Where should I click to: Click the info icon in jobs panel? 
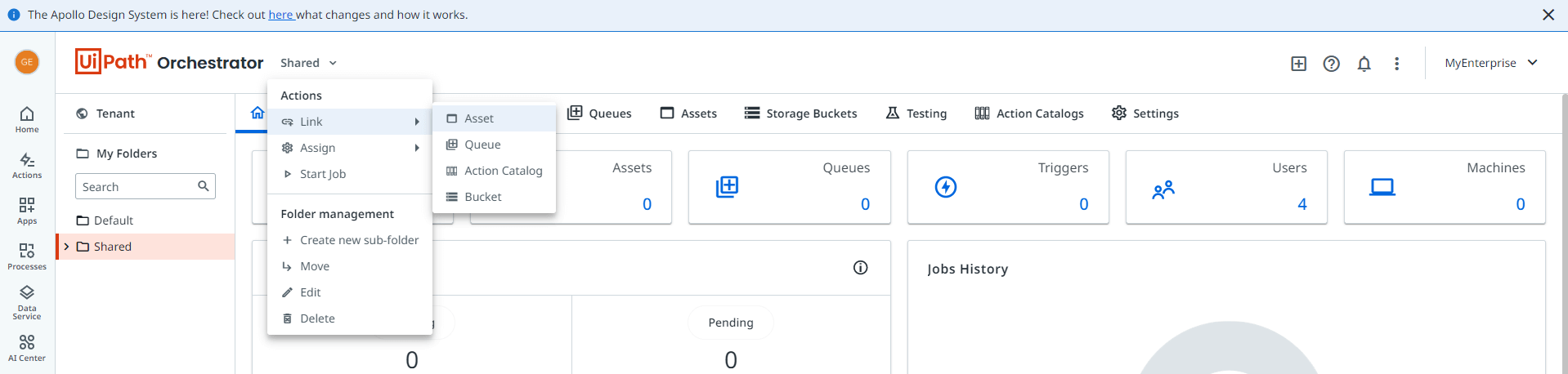[860, 268]
